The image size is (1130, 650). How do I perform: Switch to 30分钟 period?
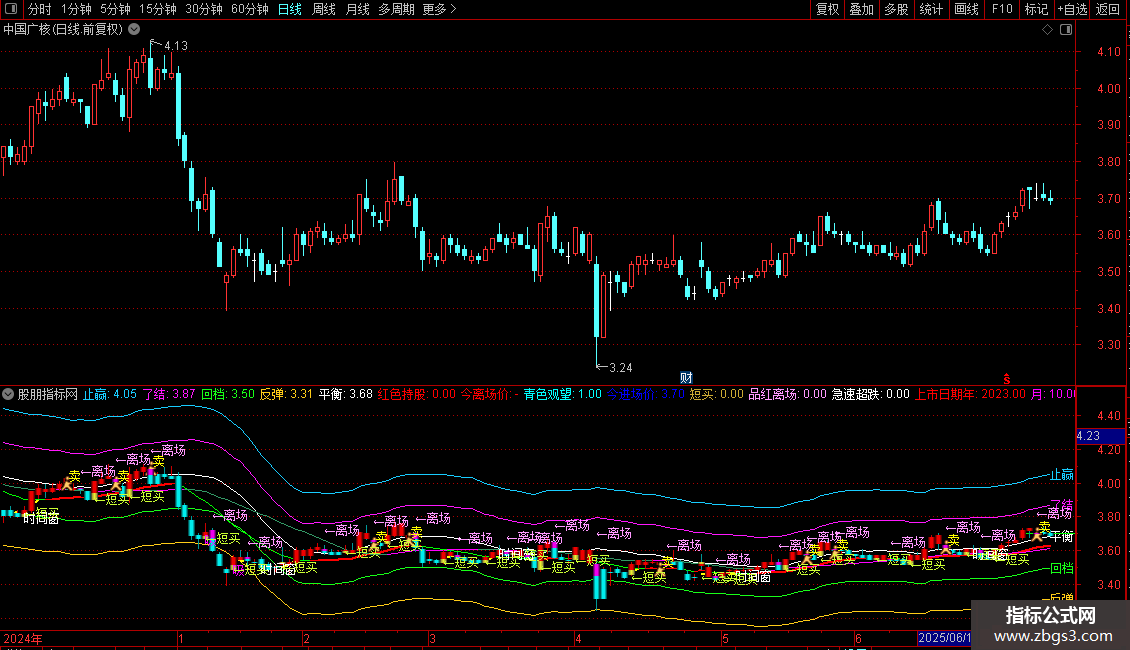coord(204,9)
